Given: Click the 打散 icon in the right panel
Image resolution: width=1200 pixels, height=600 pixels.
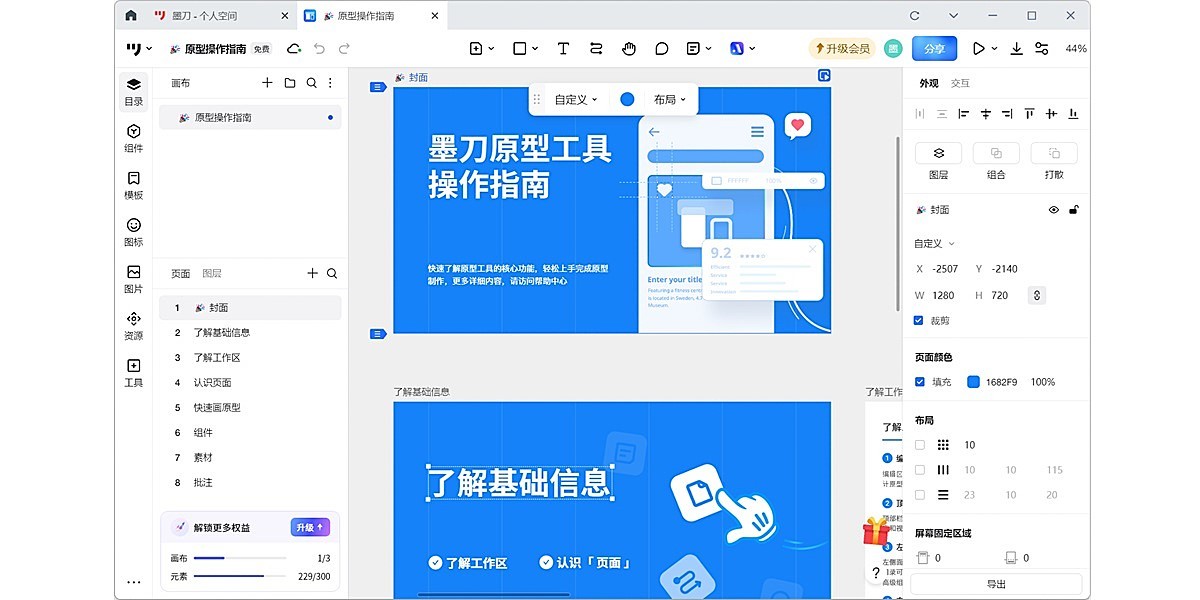Looking at the screenshot, I should 1054,152.
